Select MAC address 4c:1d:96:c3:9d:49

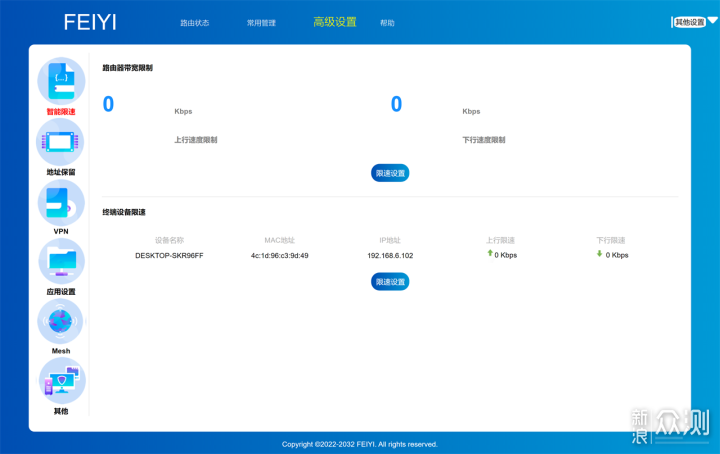tap(280, 256)
